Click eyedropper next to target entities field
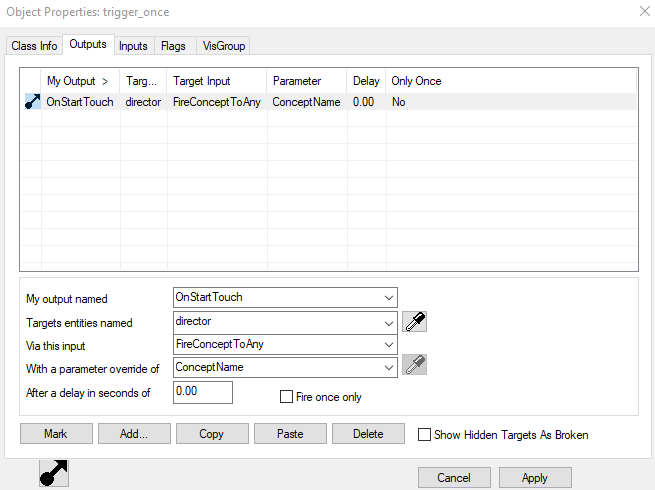 coord(414,321)
